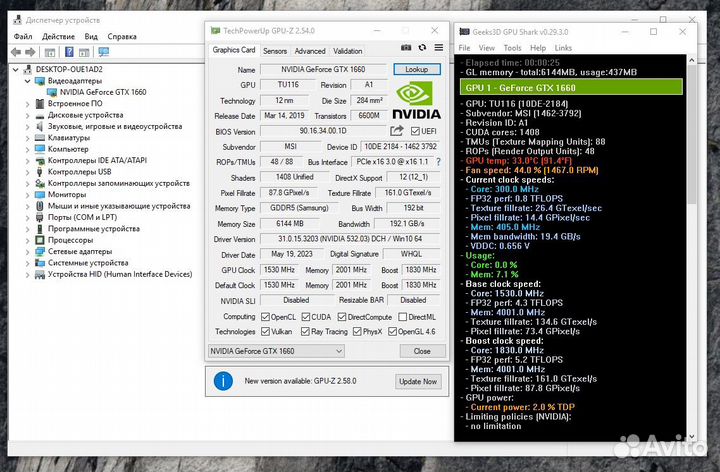Open the Справка menu in Device Manager
Image resolution: width=720 pixels, height=472 pixels.
tap(122, 36)
